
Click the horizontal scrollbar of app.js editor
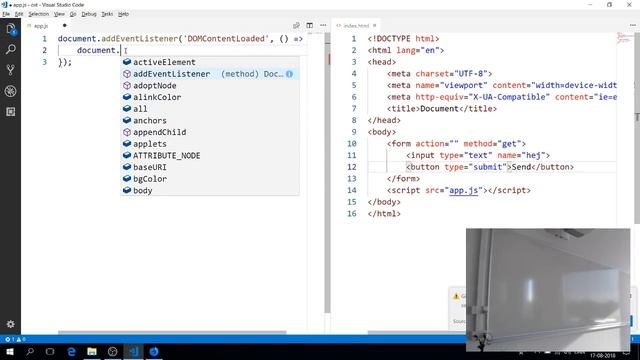click(172, 332)
